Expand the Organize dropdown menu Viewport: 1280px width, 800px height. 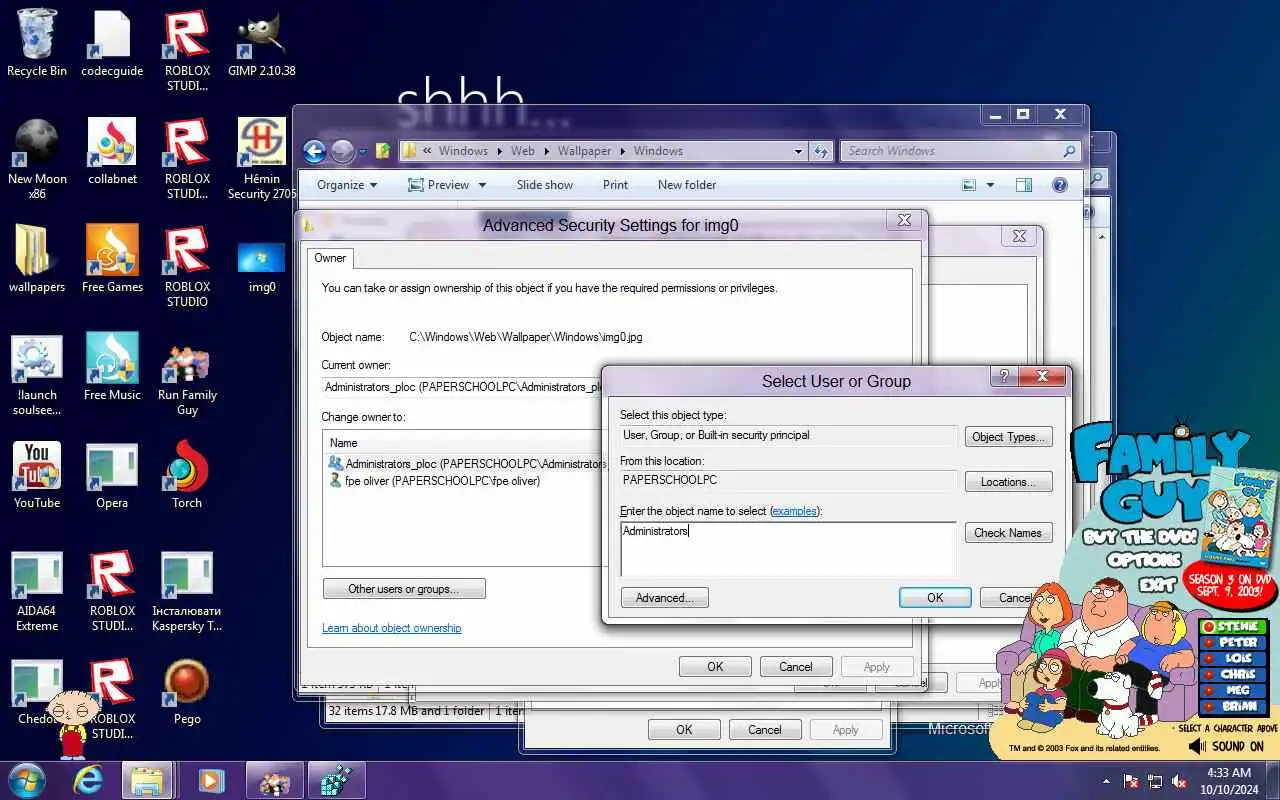tap(347, 185)
